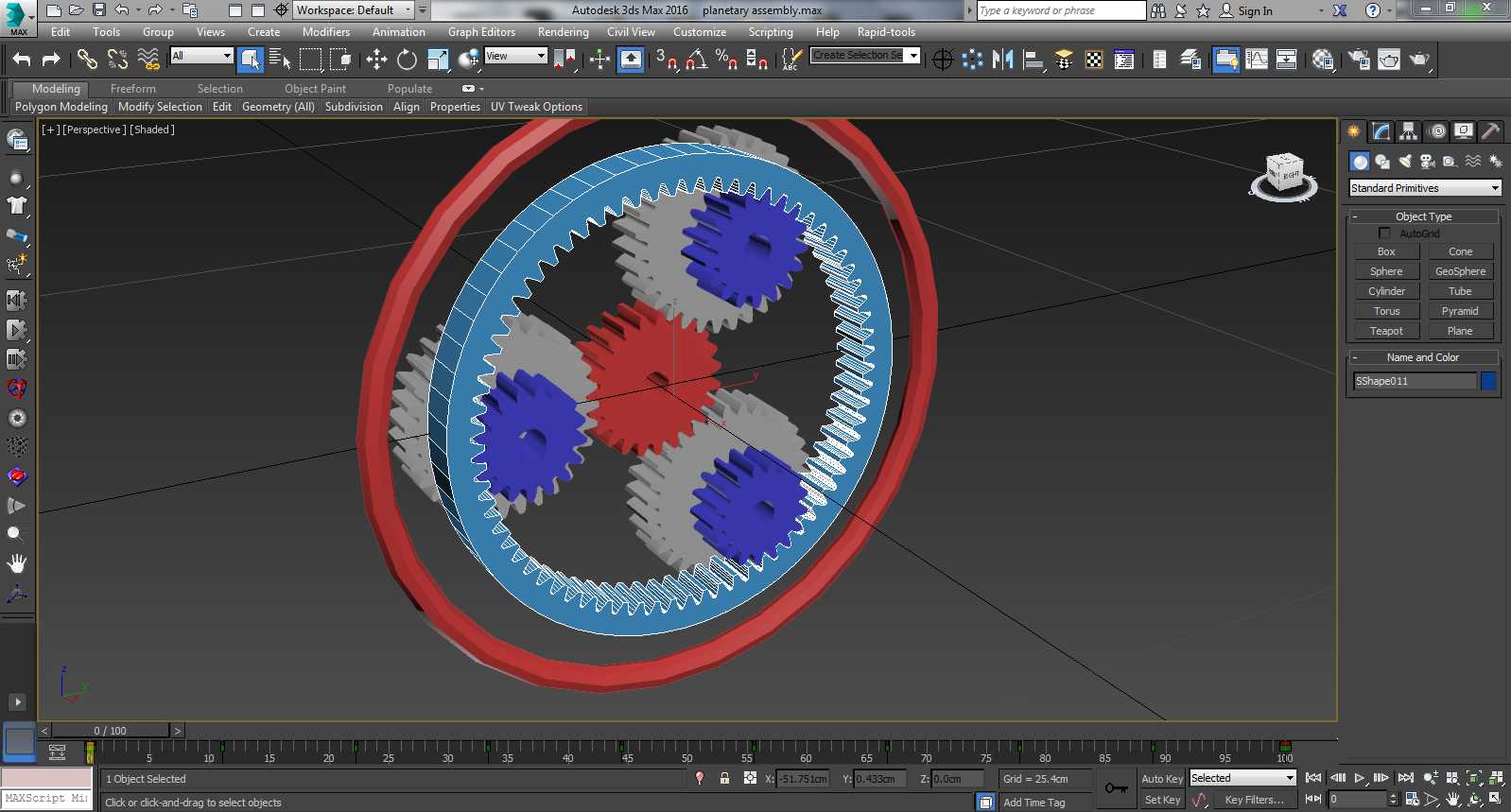
Task: Click the GeoSphere object button
Action: pyautogui.click(x=1460, y=271)
